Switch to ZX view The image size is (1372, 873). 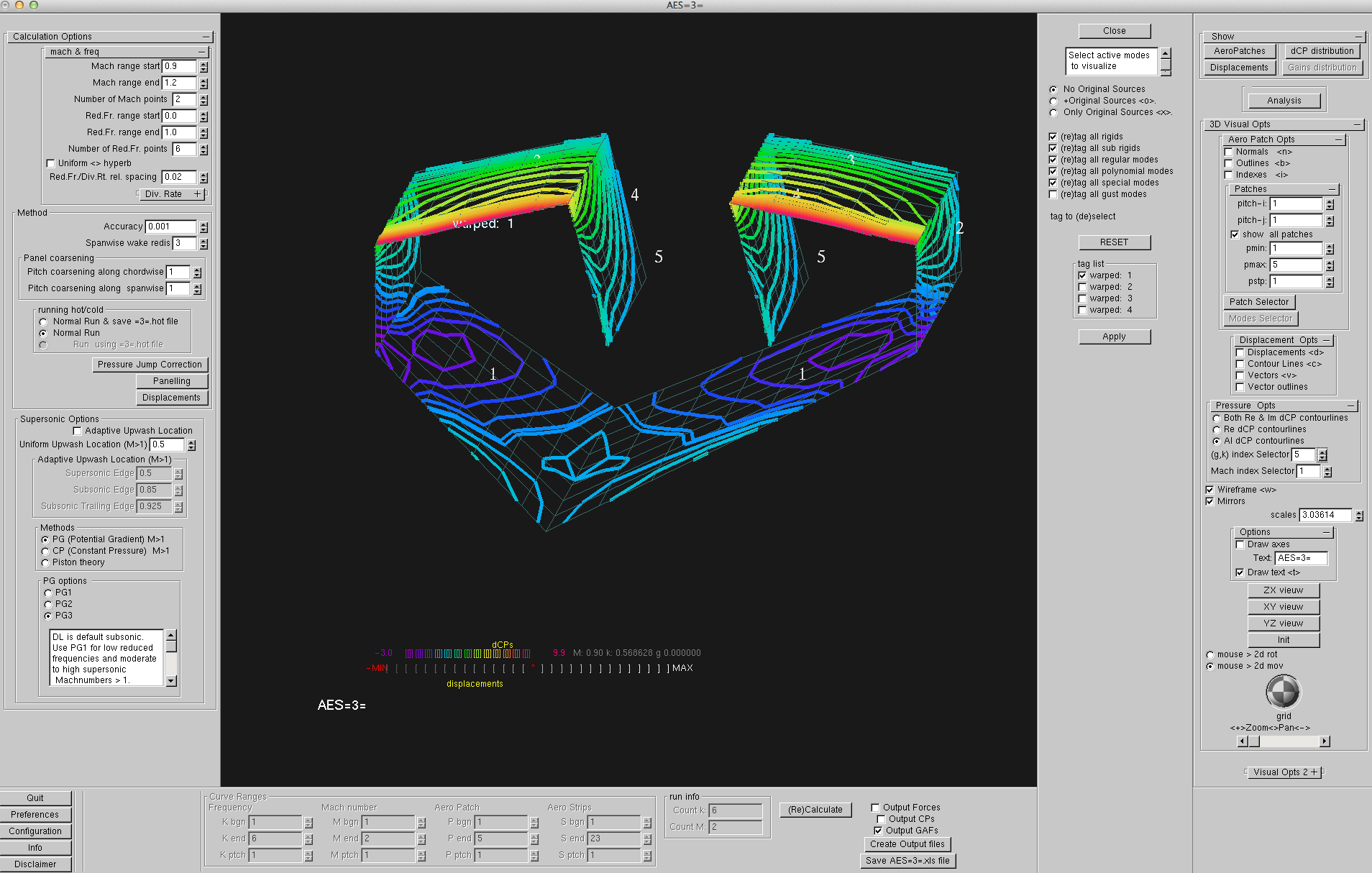point(1283,590)
